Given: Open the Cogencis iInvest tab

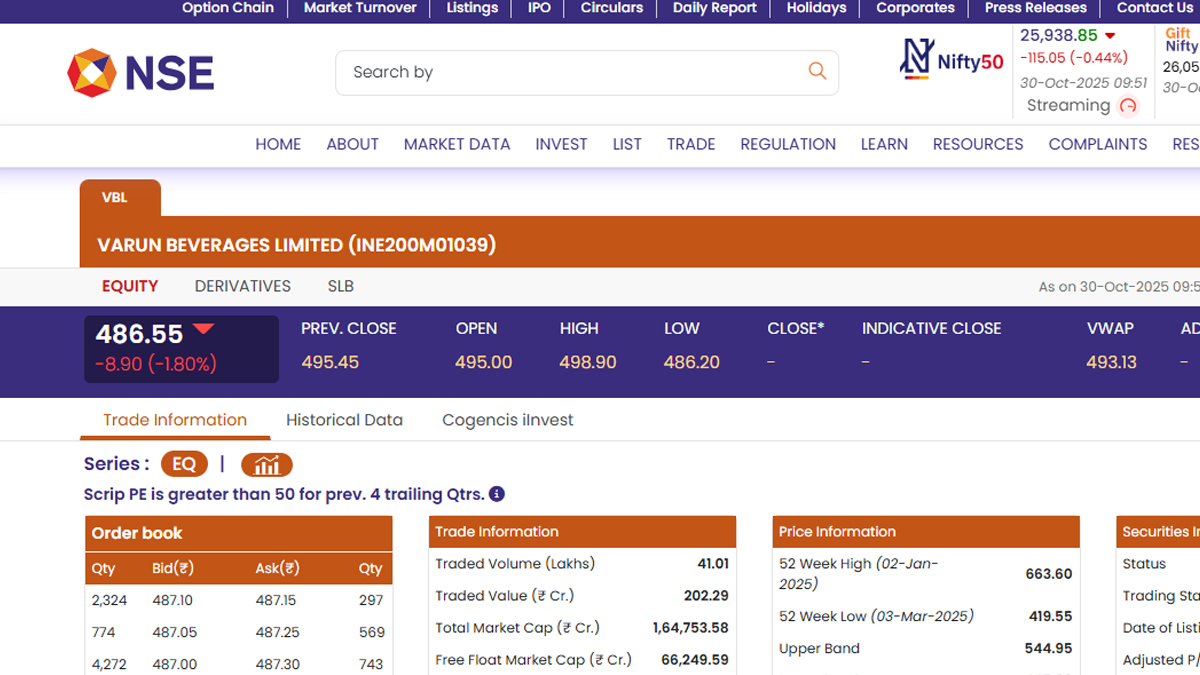Looking at the screenshot, I should point(508,420).
